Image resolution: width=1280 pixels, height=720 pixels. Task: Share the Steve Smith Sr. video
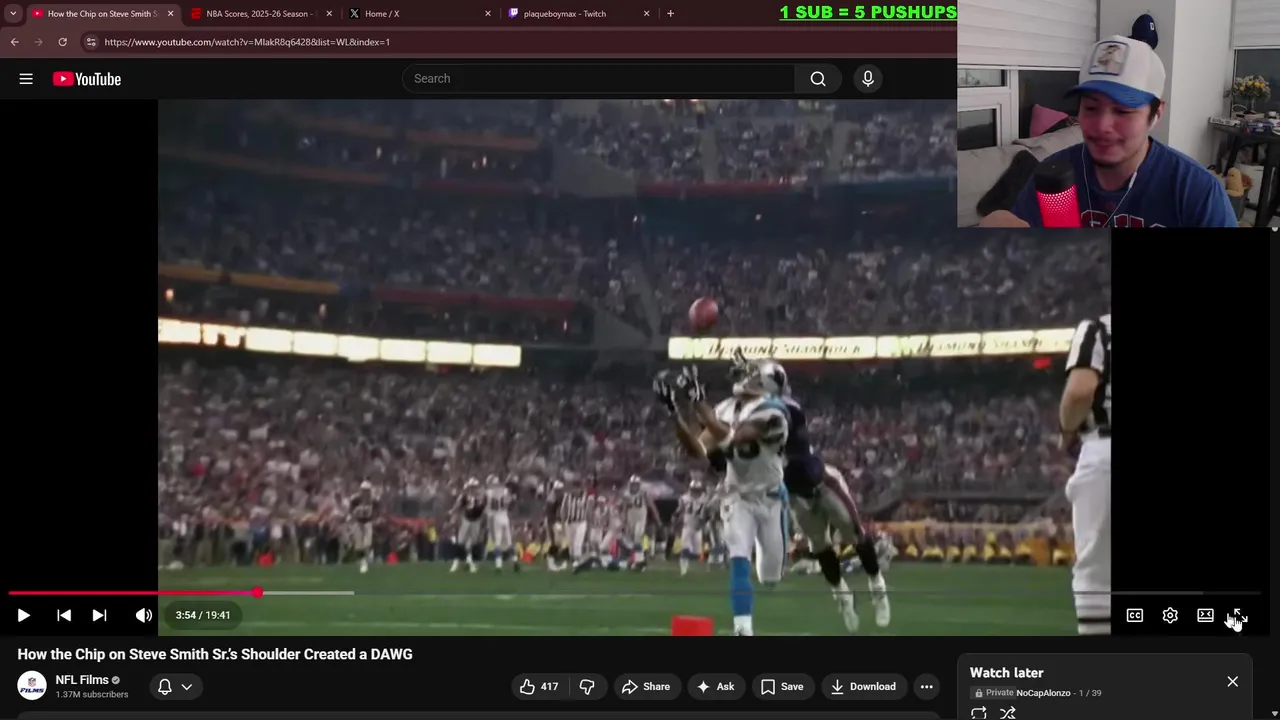645,686
